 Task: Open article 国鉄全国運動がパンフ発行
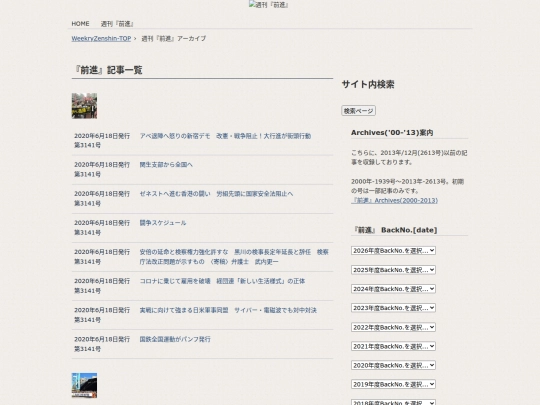(175, 340)
